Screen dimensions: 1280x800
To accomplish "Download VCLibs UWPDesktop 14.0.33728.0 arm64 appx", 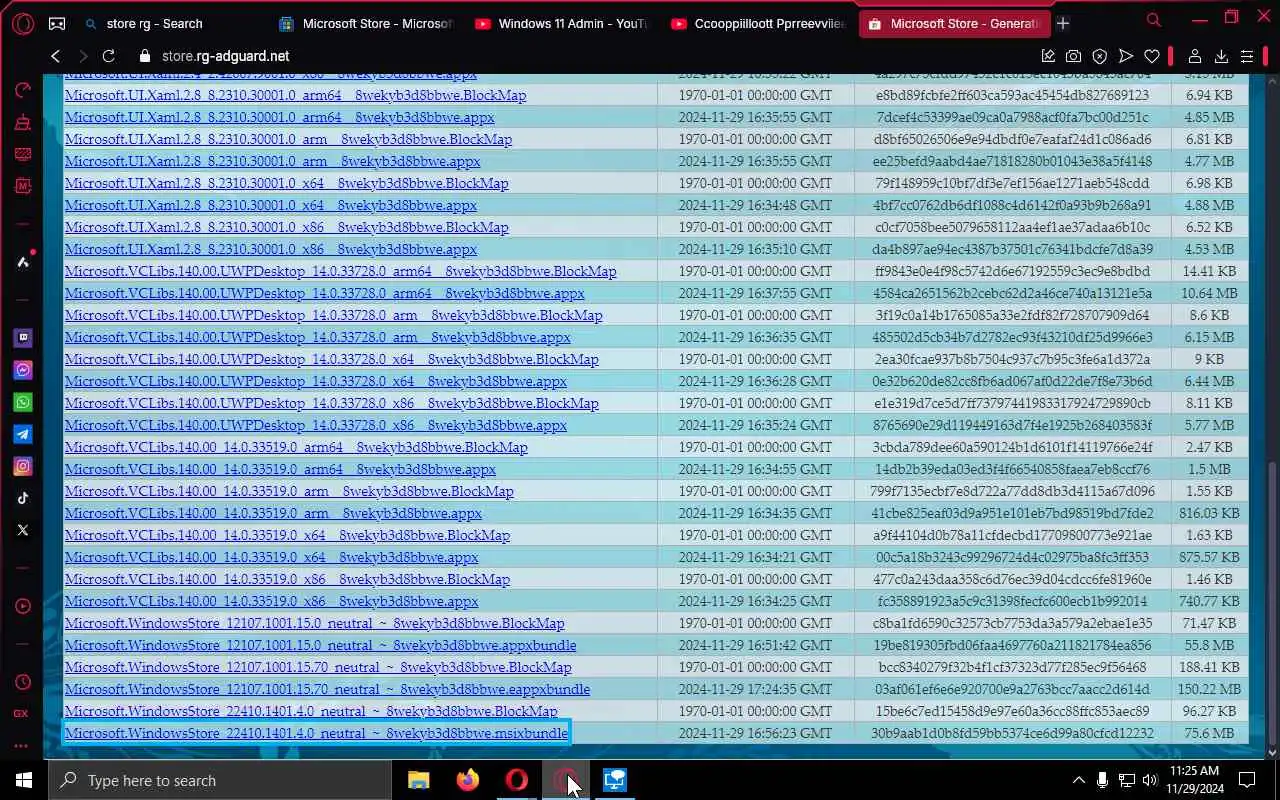I will pyautogui.click(x=324, y=293).
